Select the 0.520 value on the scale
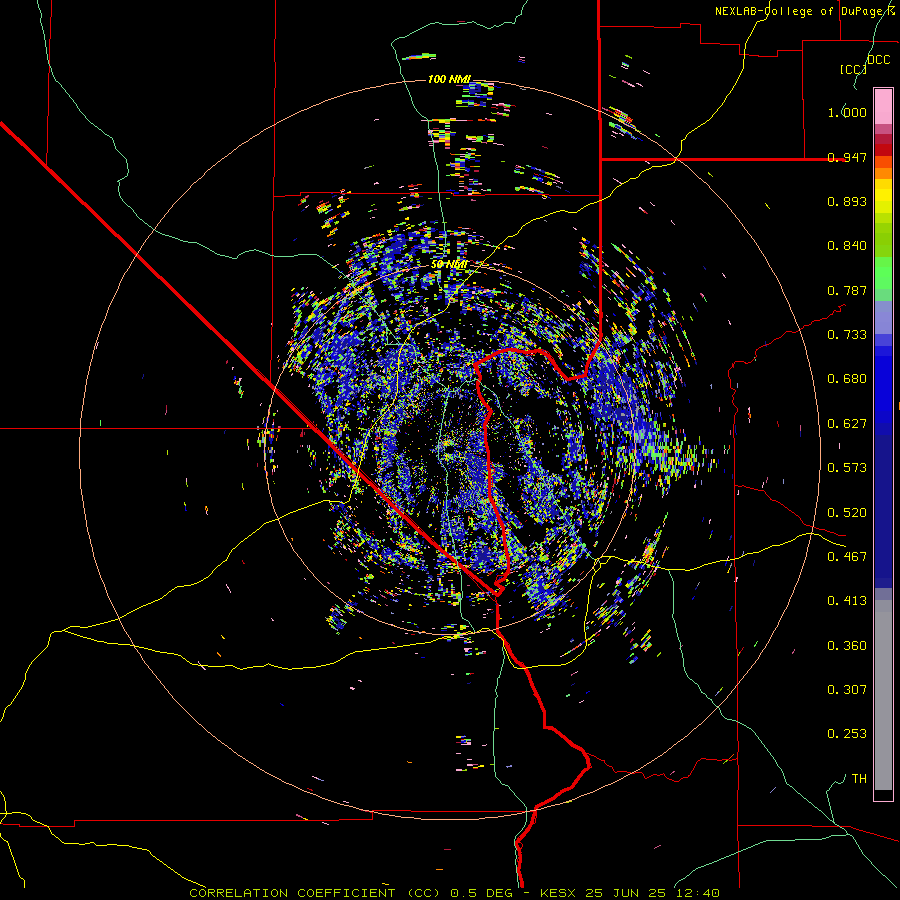This screenshot has width=900, height=900. 847,513
